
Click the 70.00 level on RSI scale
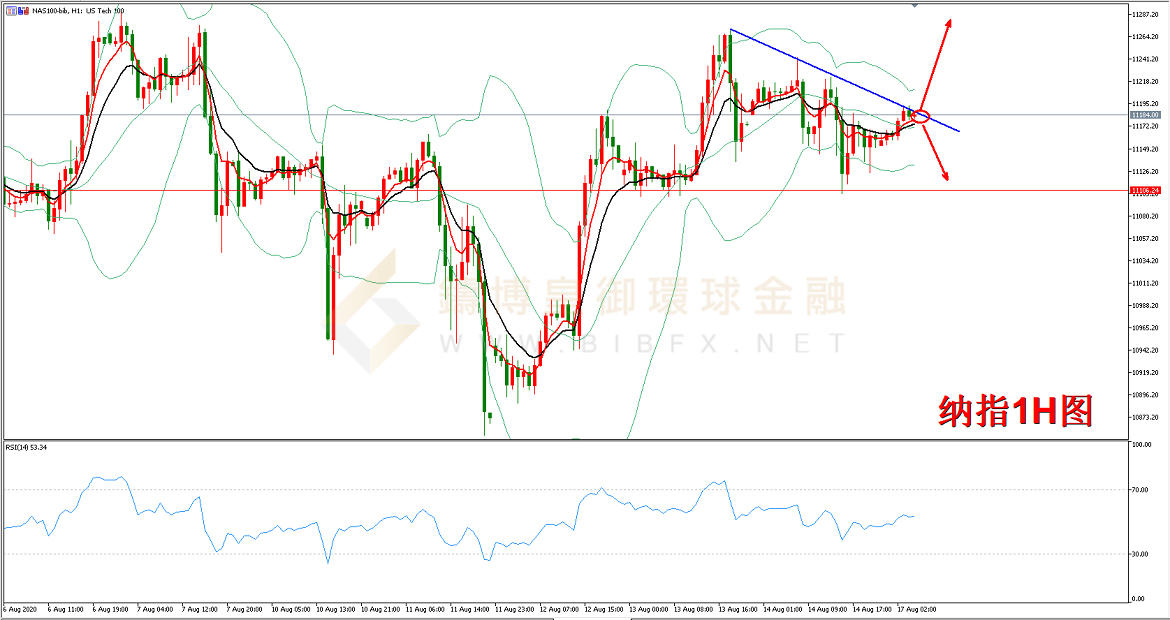(1139, 490)
